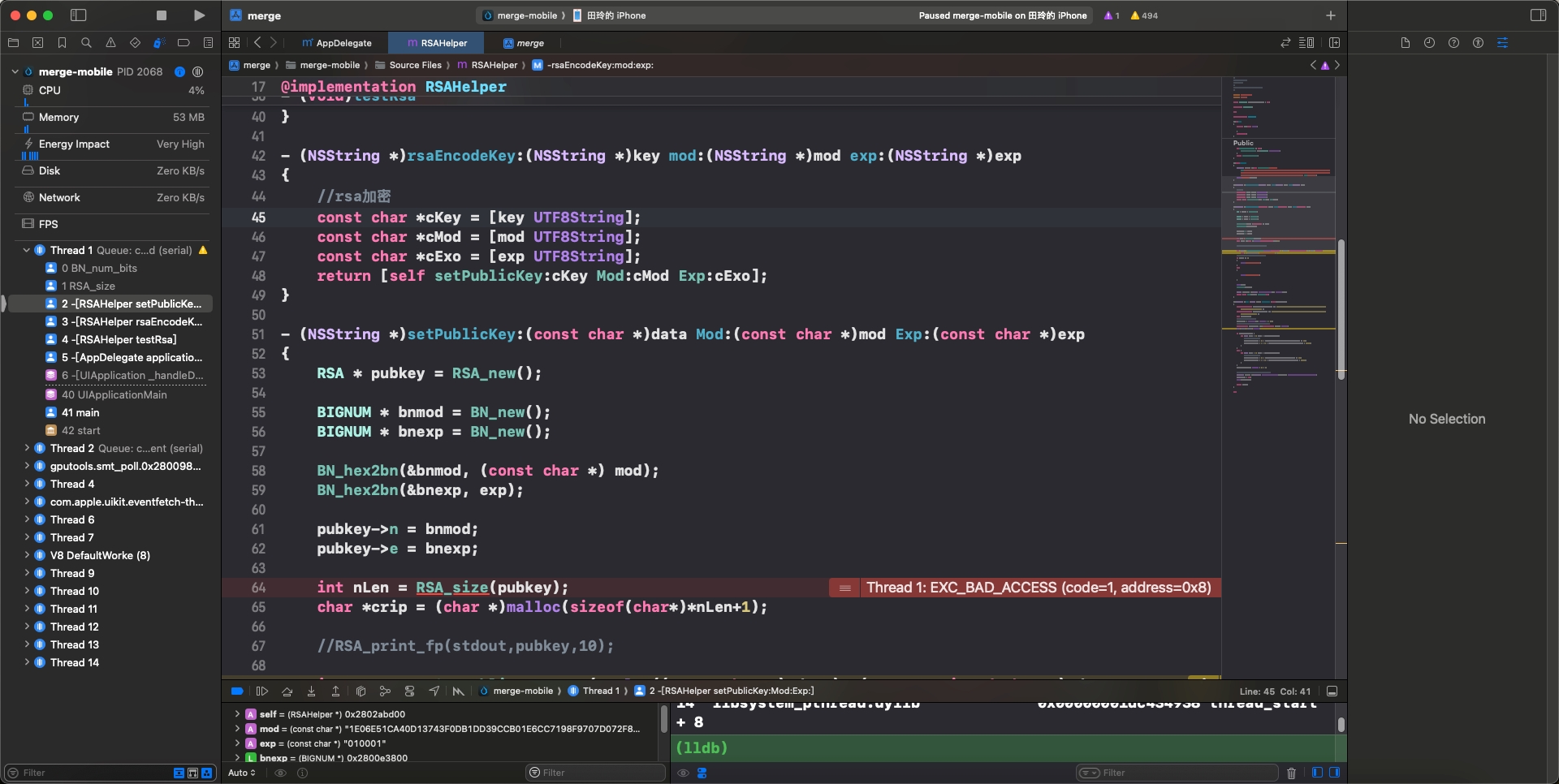This screenshot has height=784, width=1559.
Task: Click merge-mobile in the editor jump bar
Action: pyautogui.click(x=323, y=65)
